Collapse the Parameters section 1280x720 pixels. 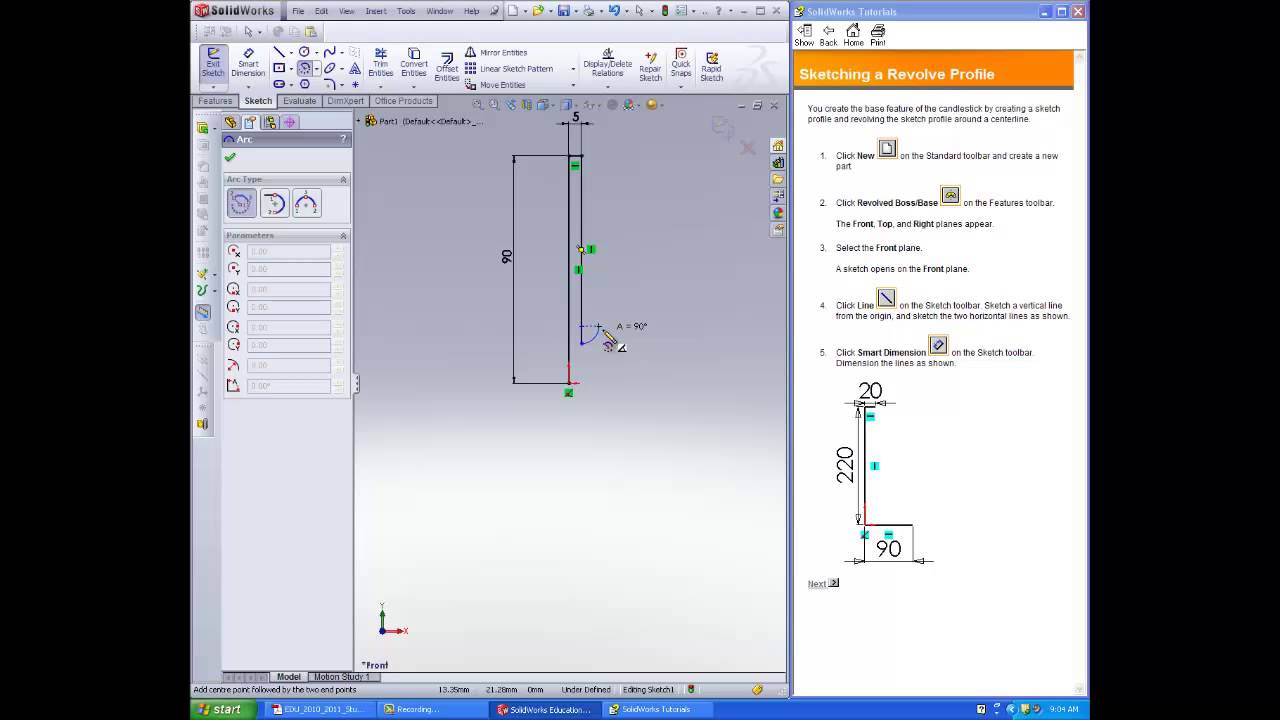tap(343, 235)
